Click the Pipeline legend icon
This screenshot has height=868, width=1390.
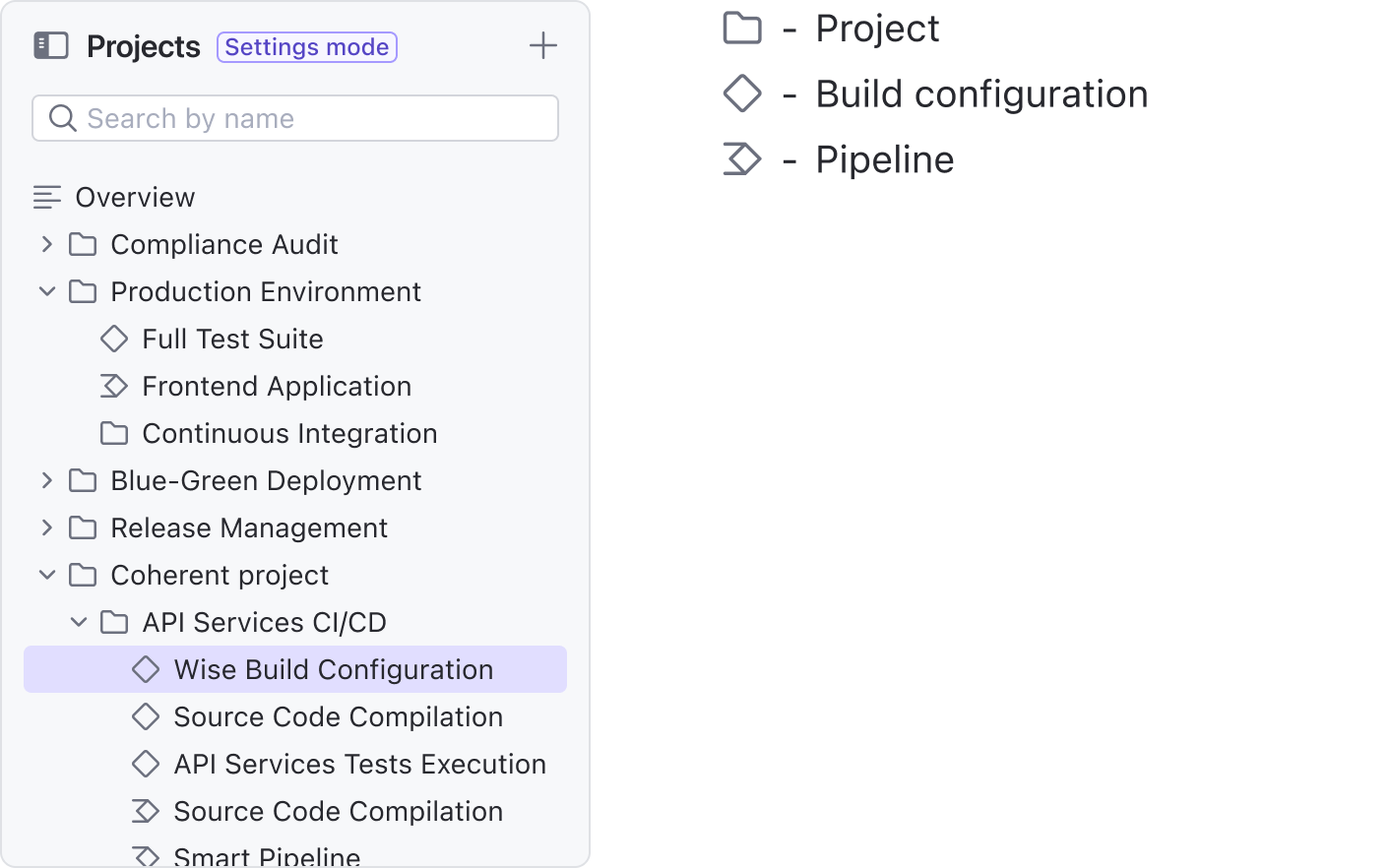pyautogui.click(x=742, y=159)
